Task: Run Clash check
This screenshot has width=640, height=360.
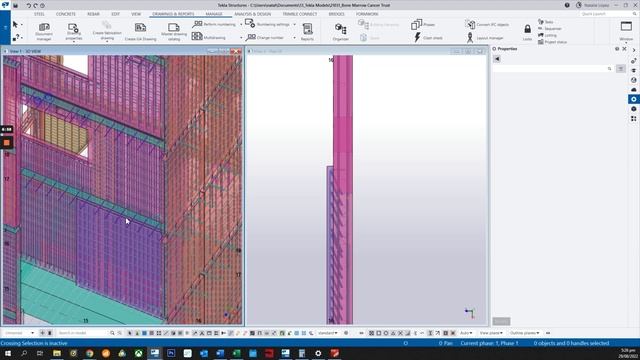Action: pos(428,38)
